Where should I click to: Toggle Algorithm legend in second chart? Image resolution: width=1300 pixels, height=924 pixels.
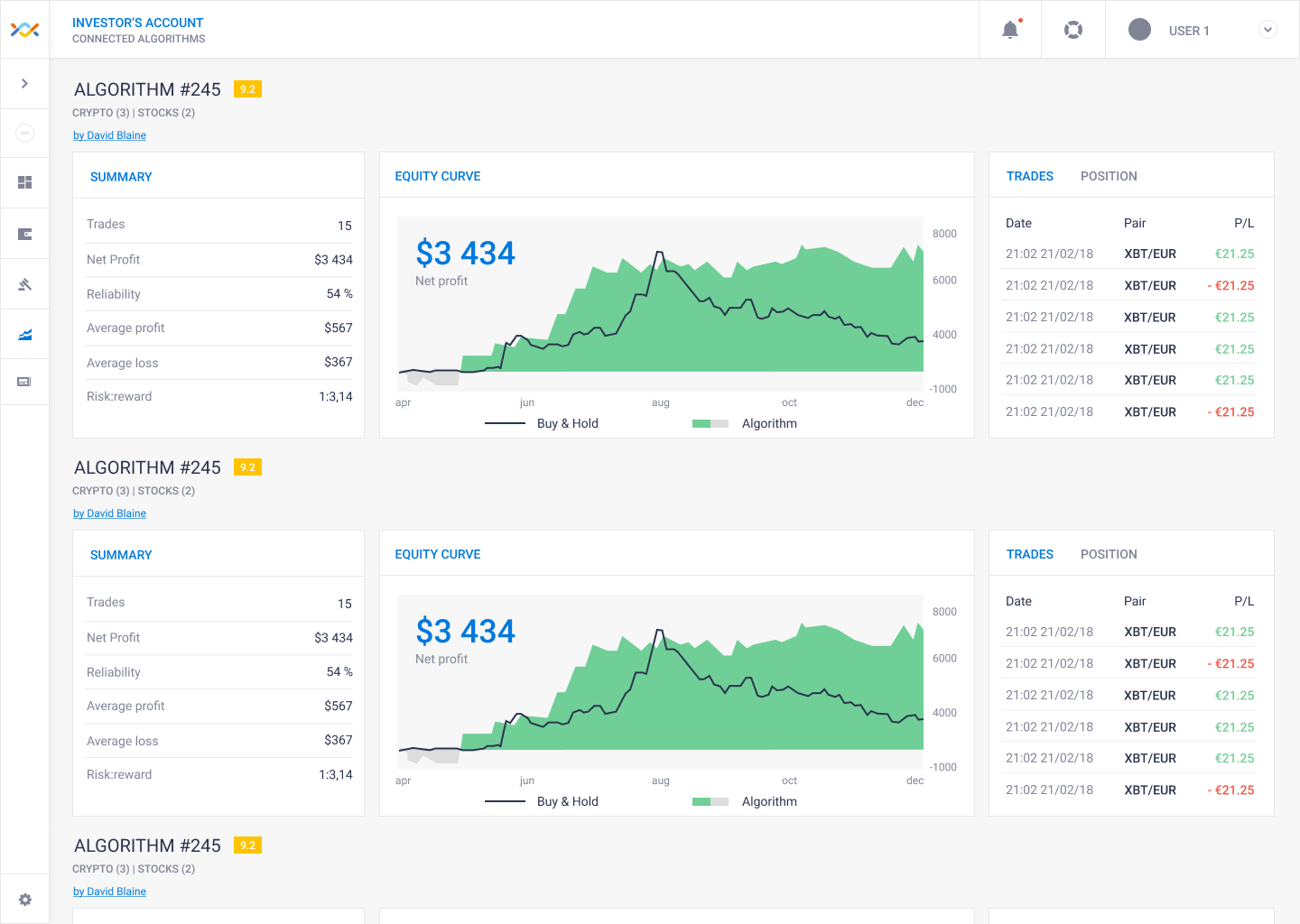(x=745, y=801)
